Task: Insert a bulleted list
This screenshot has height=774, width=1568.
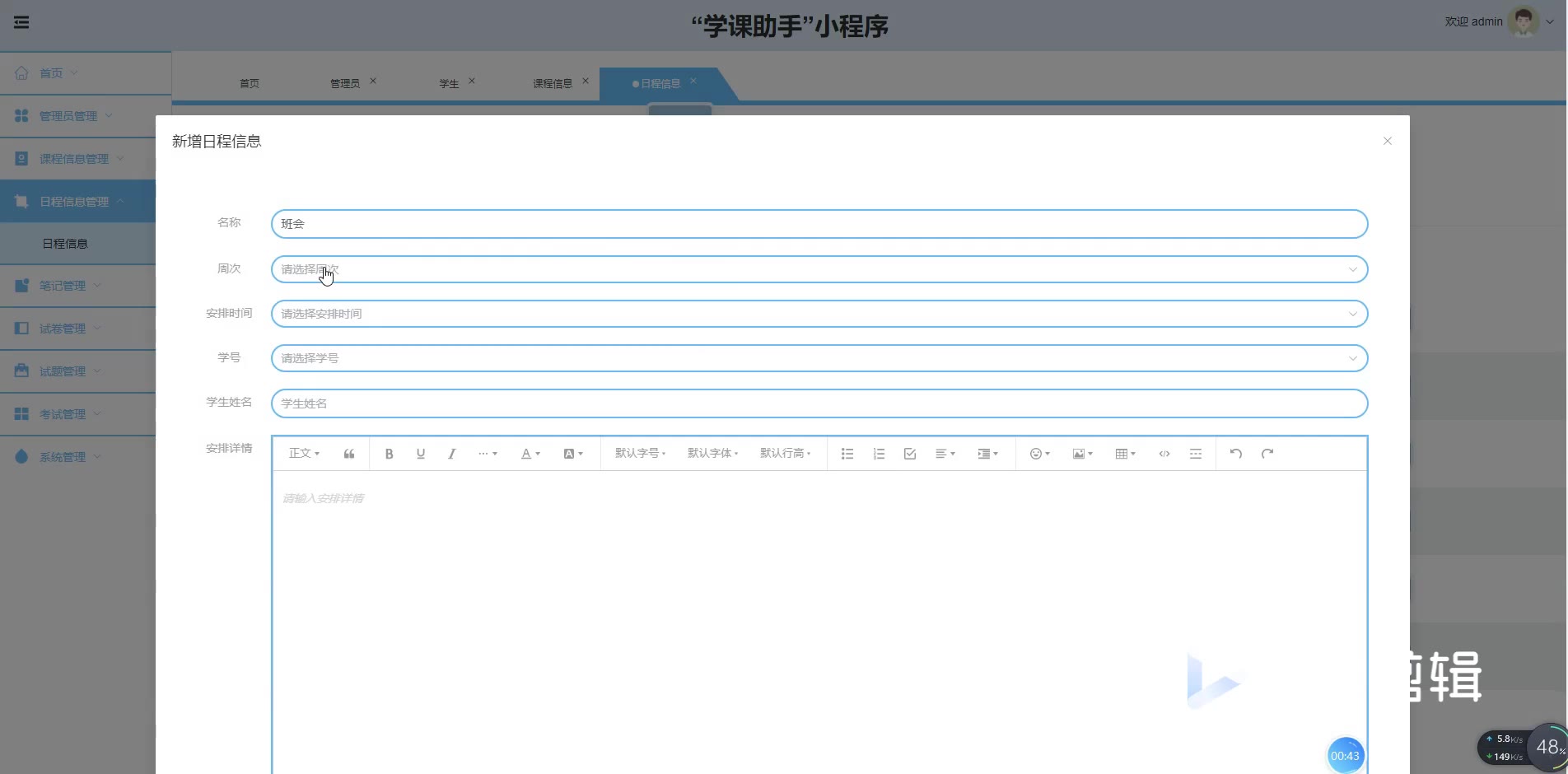Action: [847, 454]
